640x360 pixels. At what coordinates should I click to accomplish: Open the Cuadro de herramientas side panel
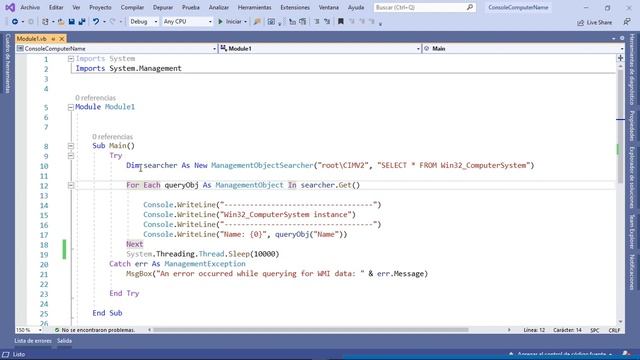pyautogui.click(x=8, y=64)
